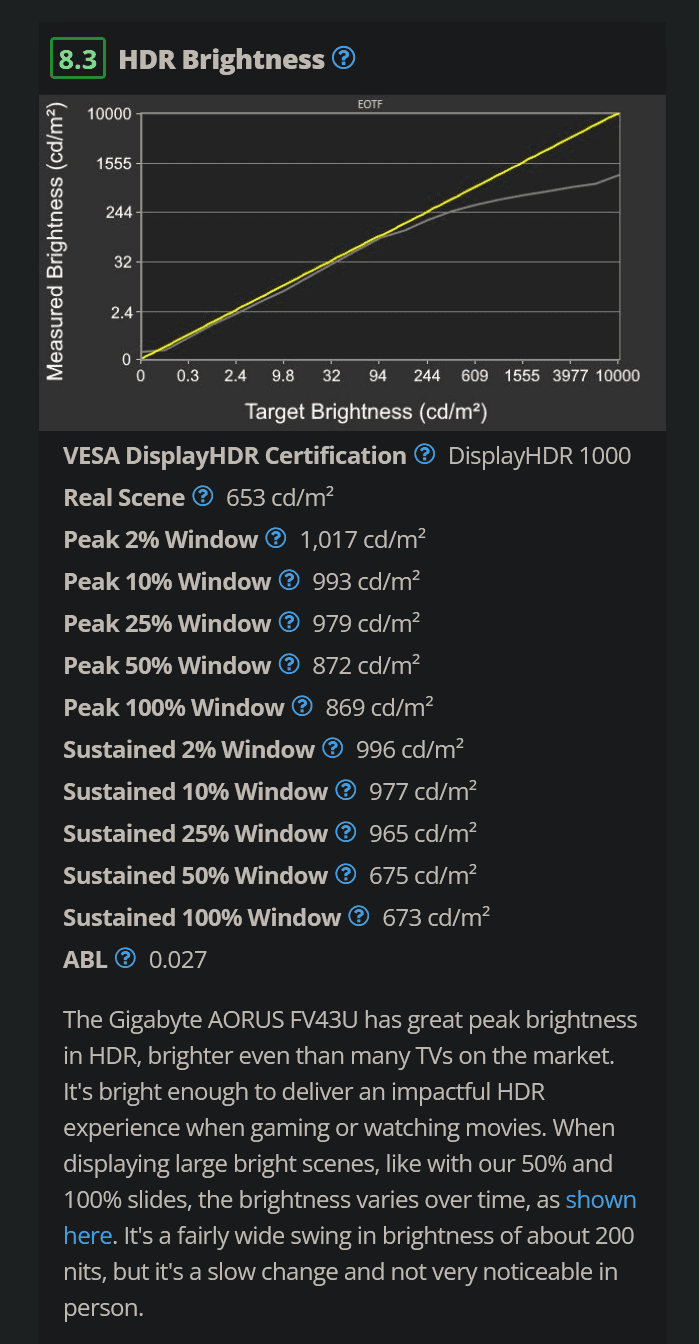Viewport: 699px width, 1344px height.
Task: Select the '996 cd/m²' sustained value
Action: click(410, 750)
